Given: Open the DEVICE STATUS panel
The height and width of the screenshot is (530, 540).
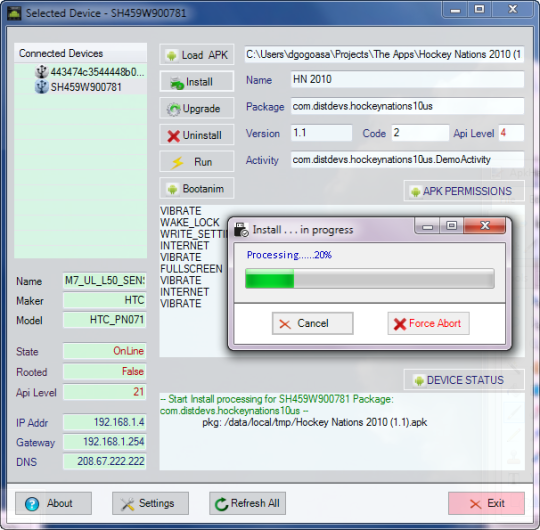Looking at the screenshot, I should pos(464,380).
